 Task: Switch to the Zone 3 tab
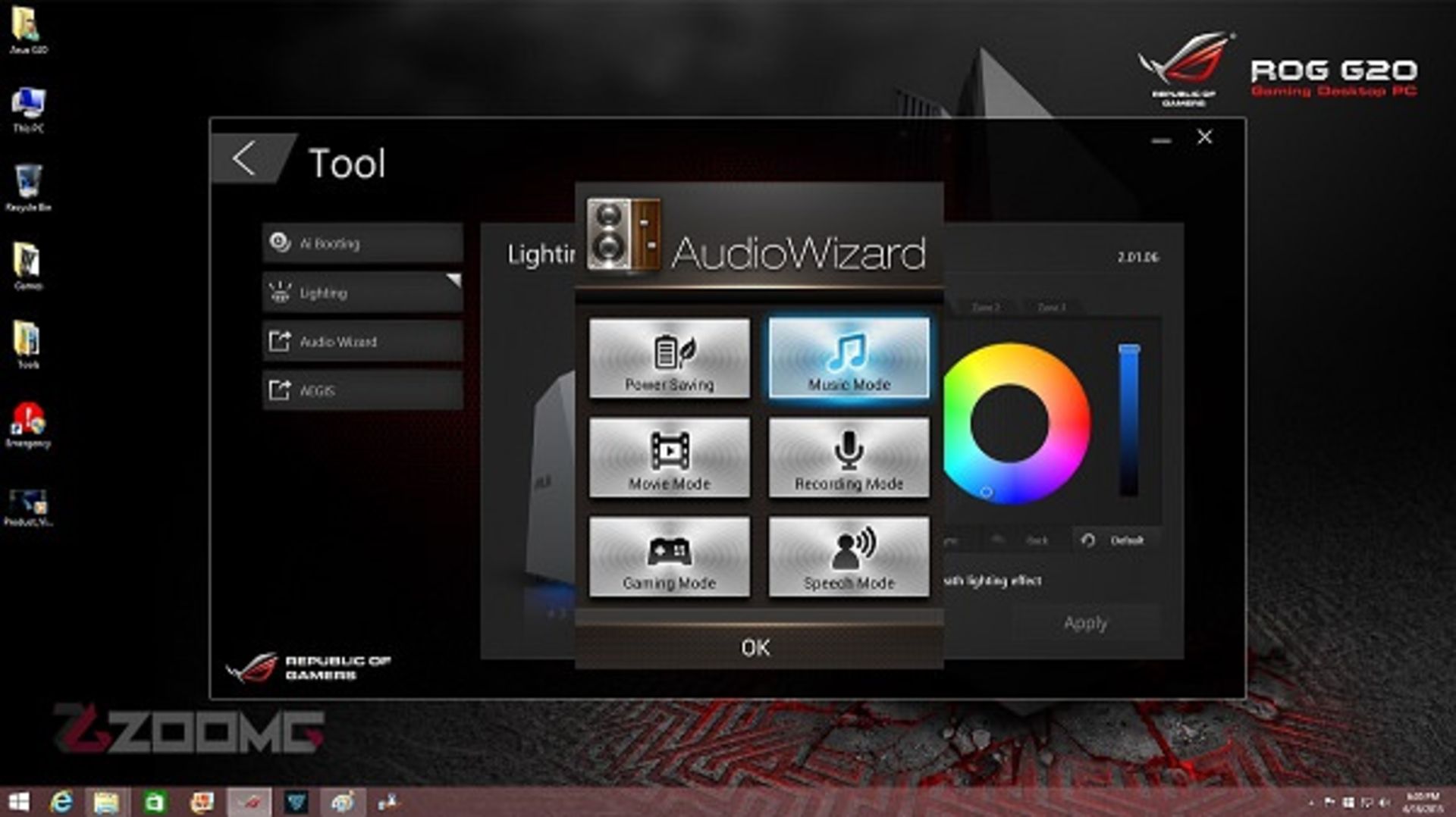click(1052, 308)
